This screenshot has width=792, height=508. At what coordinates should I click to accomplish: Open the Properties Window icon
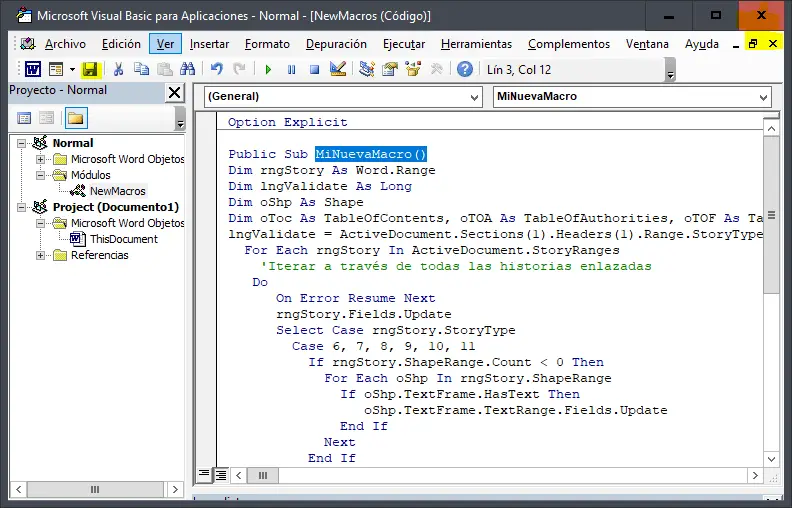point(390,69)
